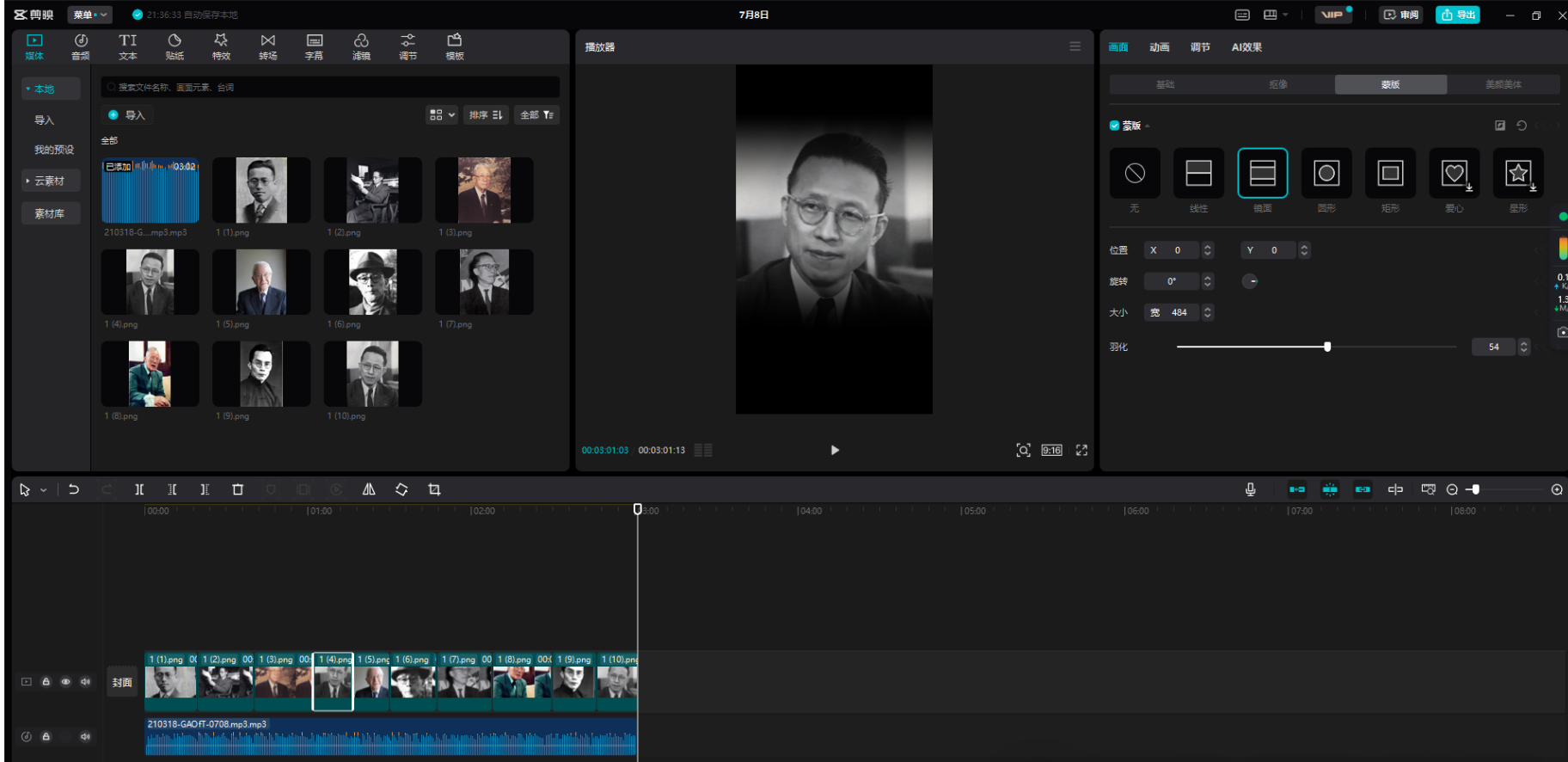
Task: Open the 模板 templates panel
Action: point(455,46)
